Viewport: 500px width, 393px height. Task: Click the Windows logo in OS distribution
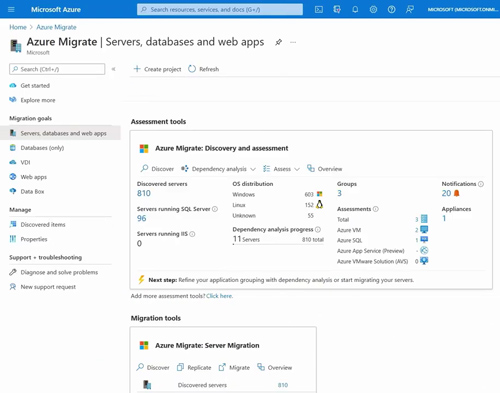319,194
